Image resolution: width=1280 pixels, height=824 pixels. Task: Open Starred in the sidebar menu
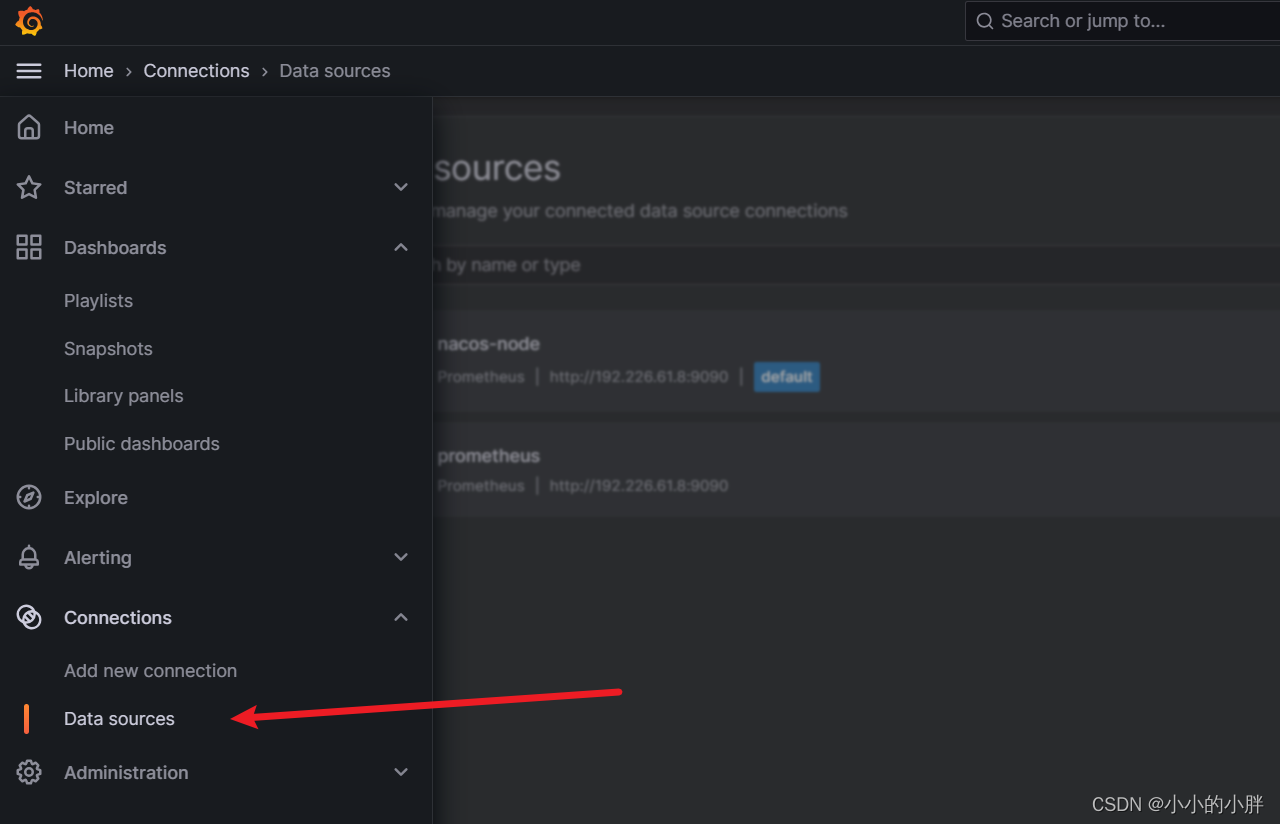click(95, 188)
